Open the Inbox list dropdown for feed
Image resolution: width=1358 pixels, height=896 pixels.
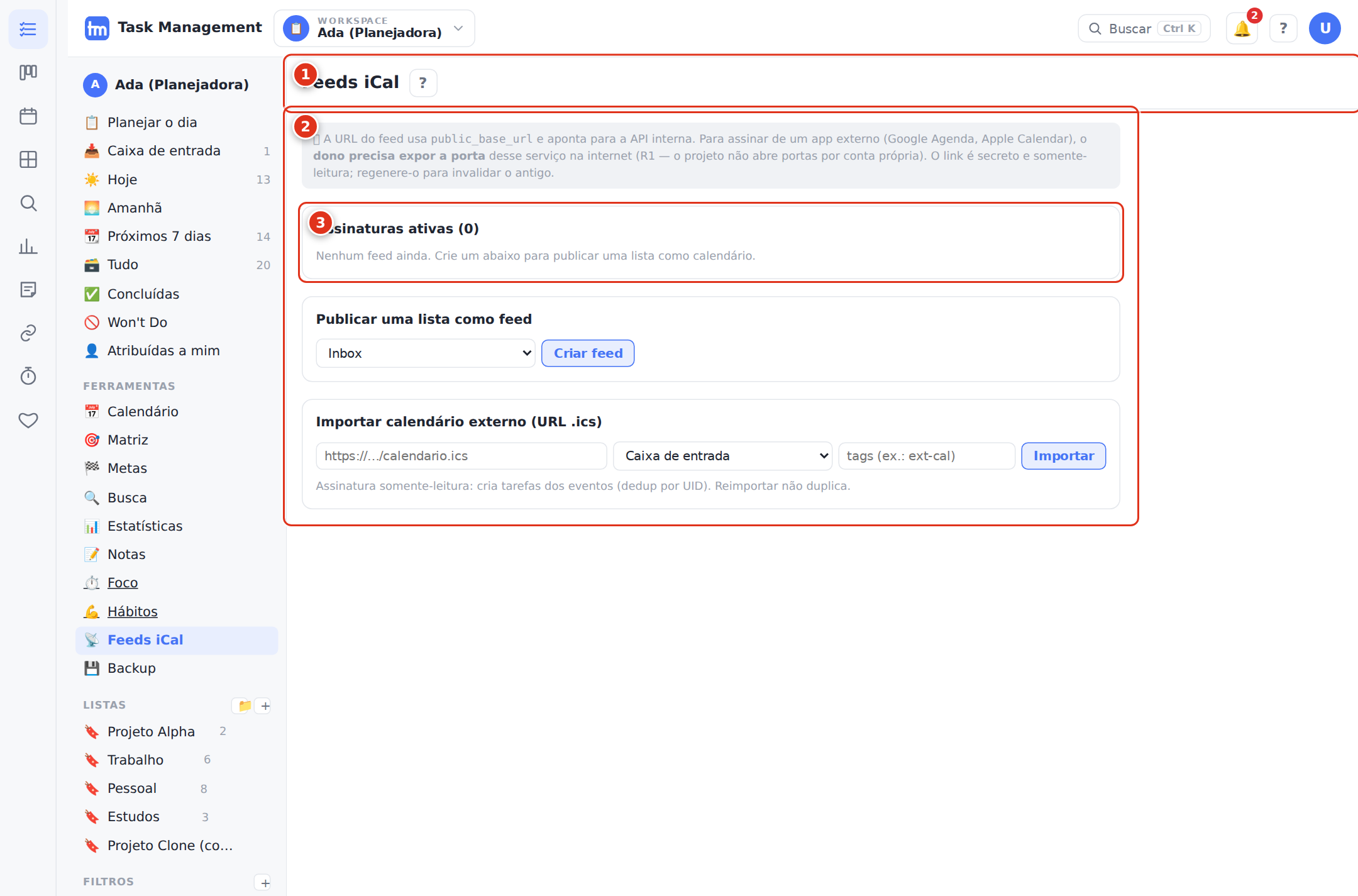(x=426, y=353)
